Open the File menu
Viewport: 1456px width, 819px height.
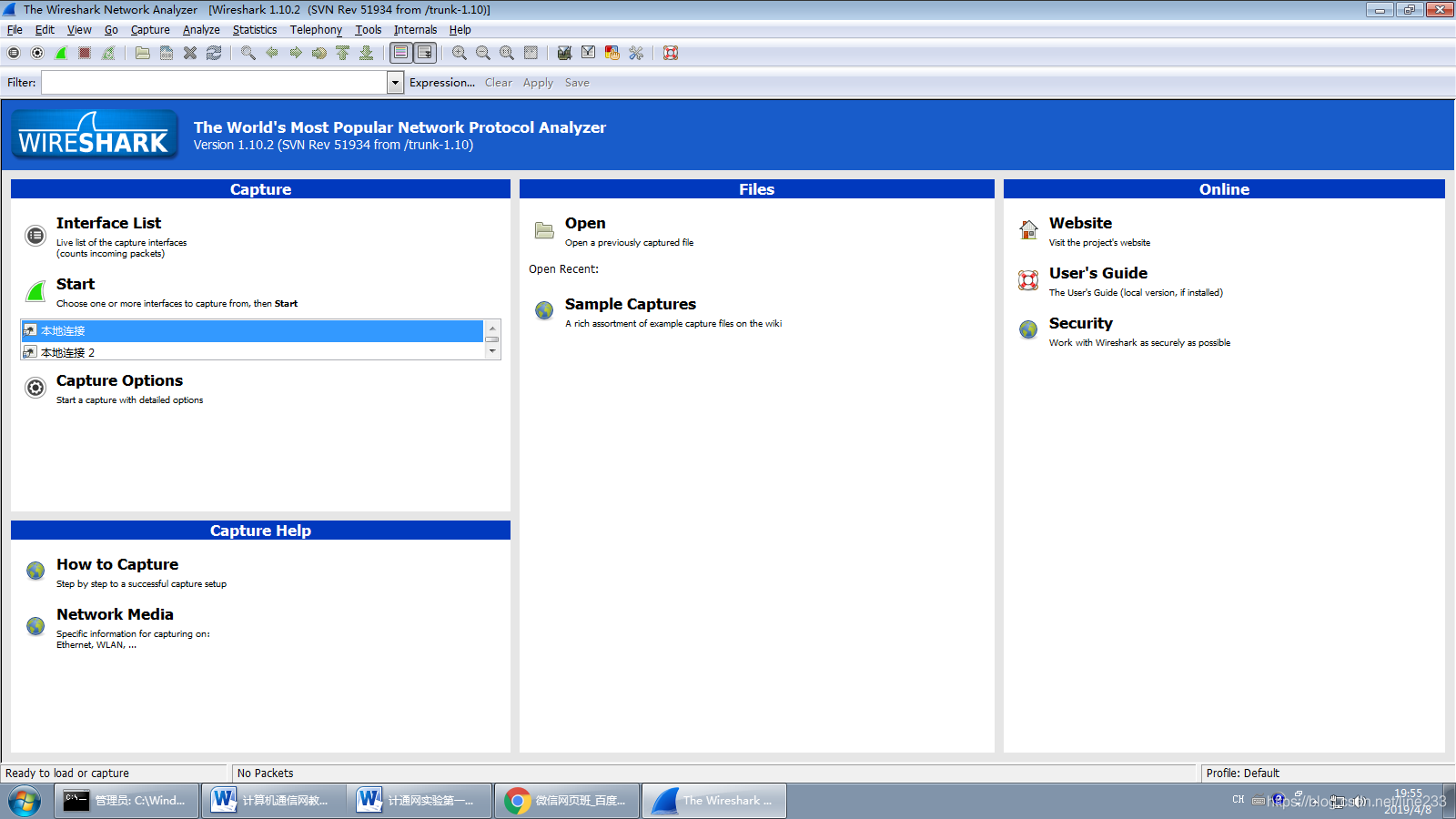(x=15, y=30)
